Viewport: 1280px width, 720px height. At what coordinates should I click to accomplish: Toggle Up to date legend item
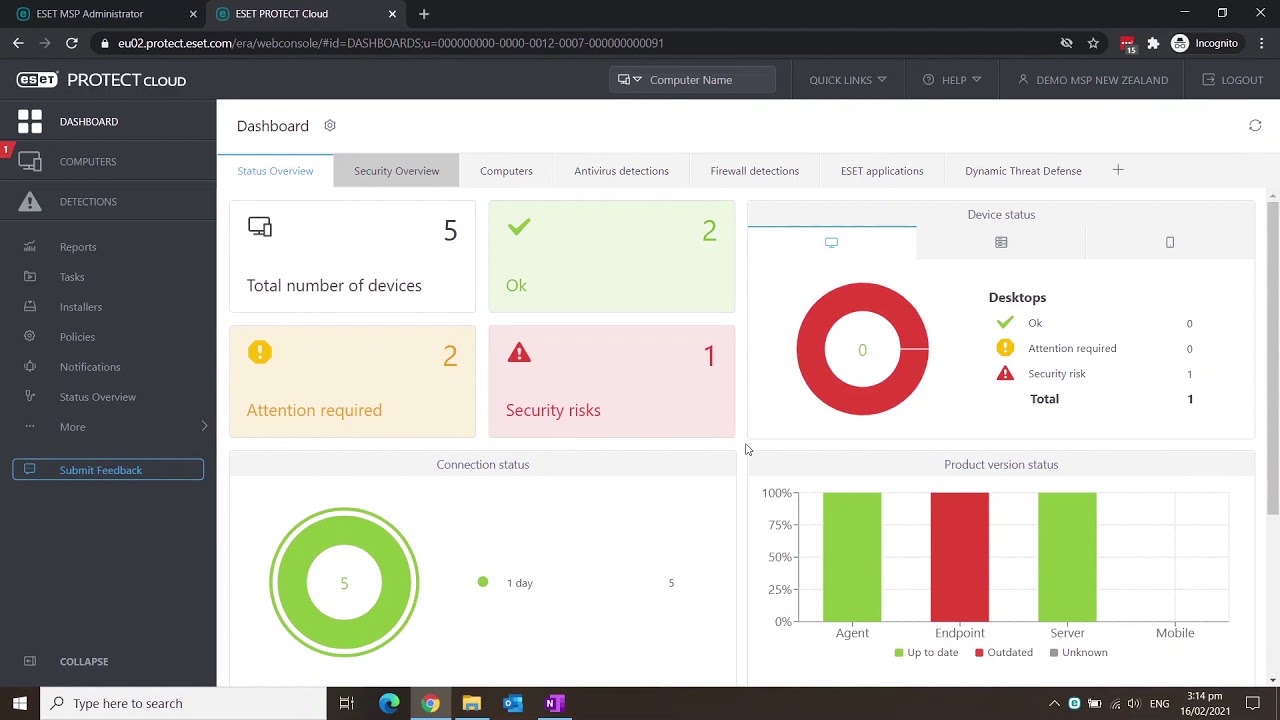[x=926, y=653]
